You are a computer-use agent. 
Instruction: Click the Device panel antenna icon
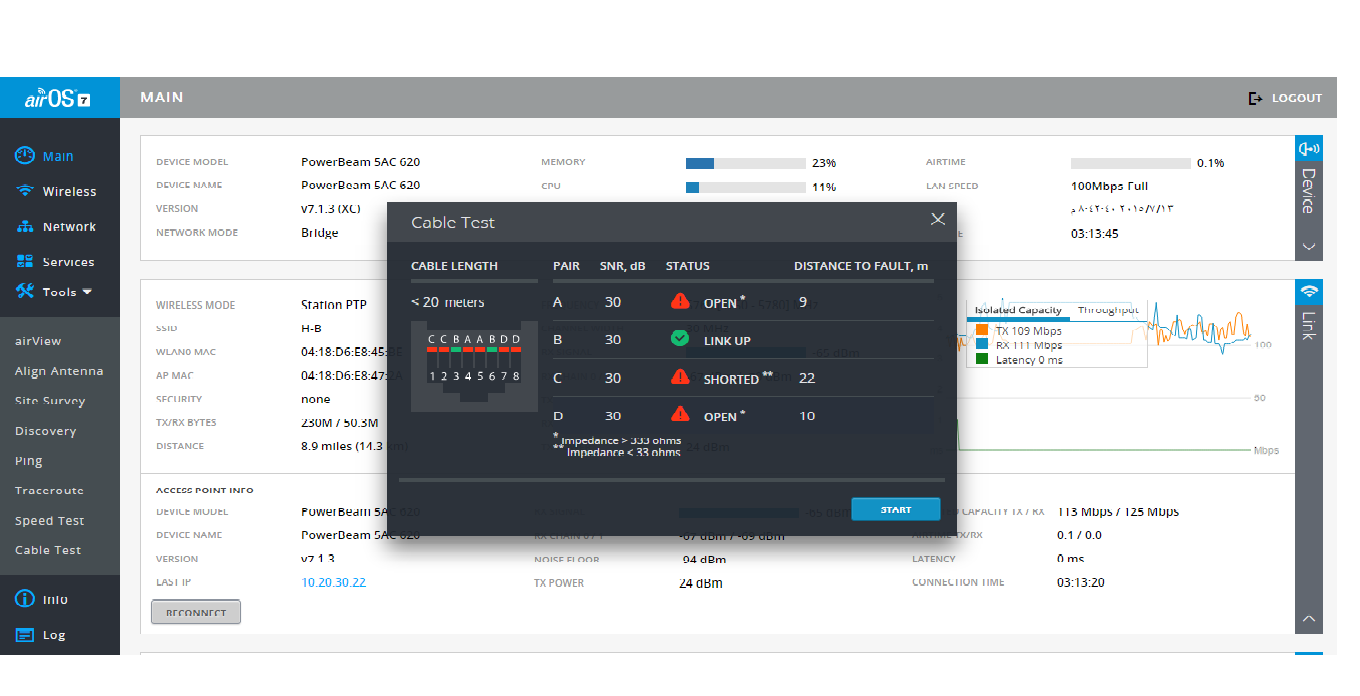[1308, 149]
